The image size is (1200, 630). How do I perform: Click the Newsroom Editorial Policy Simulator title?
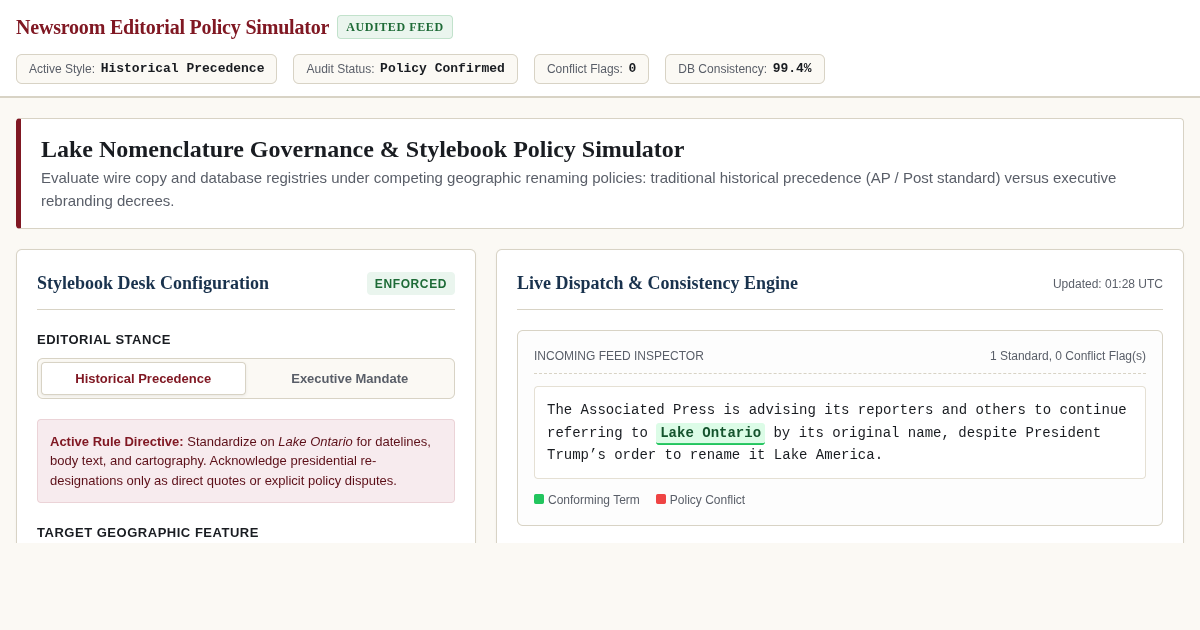(x=172, y=27)
